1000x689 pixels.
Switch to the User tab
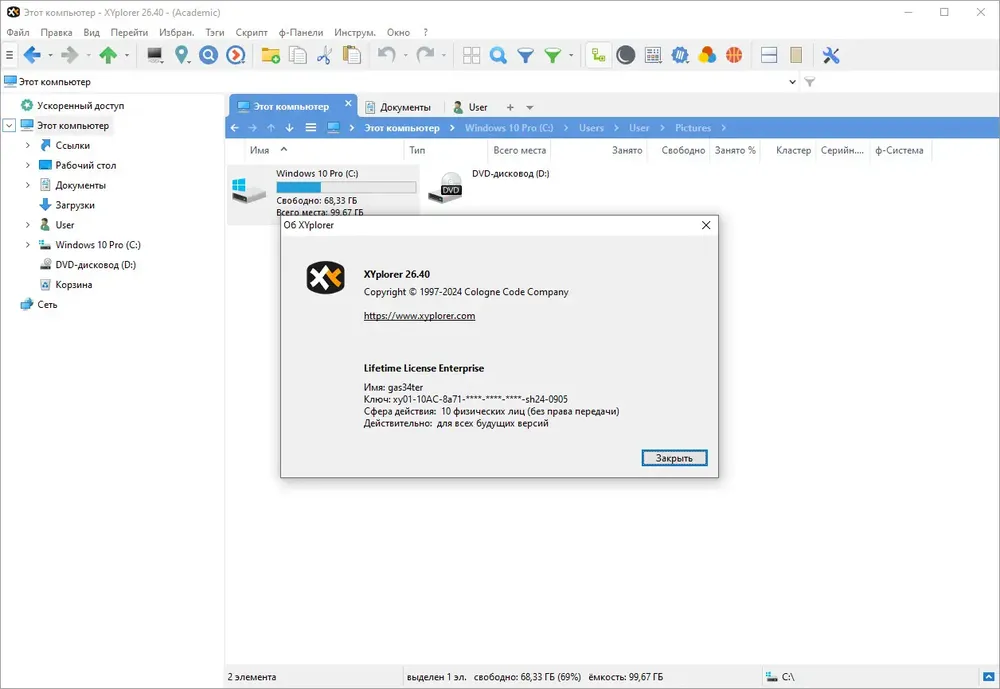pyautogui.click(x=471, y=107)
